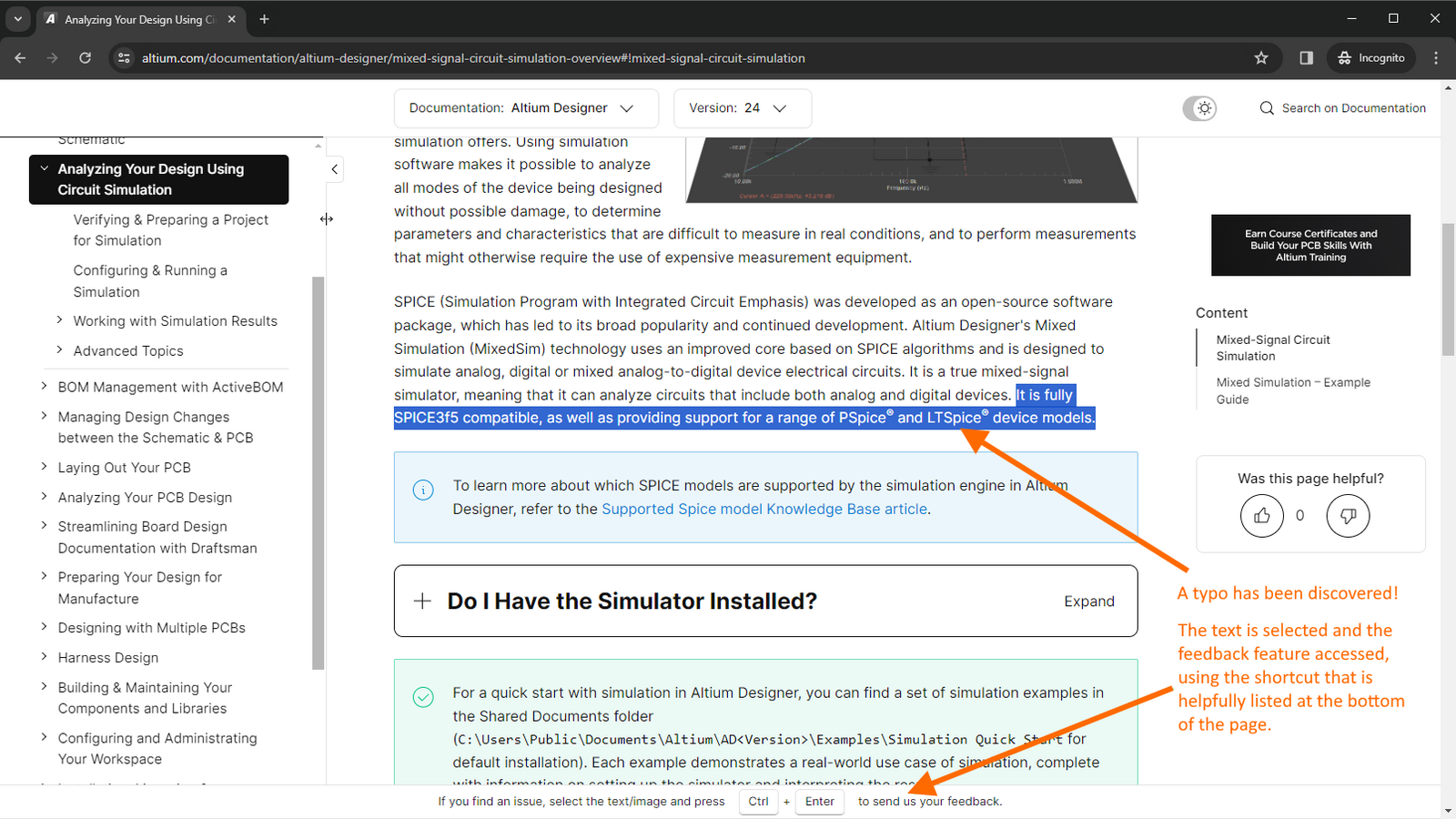Expand Designing with Multiple PCBs
Image resolution: width=1456 pixels, height=819 pixels.
(x=44, y=627)
